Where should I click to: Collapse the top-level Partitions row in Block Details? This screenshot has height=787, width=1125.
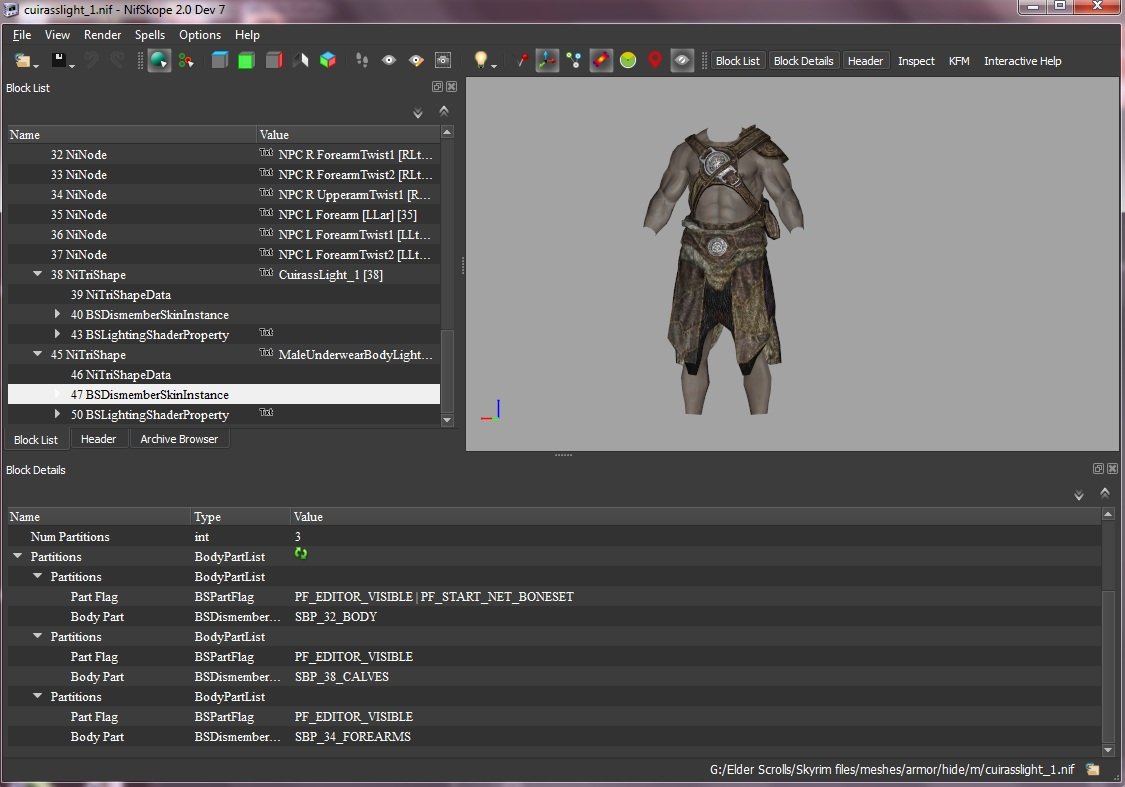click(18, 556)
